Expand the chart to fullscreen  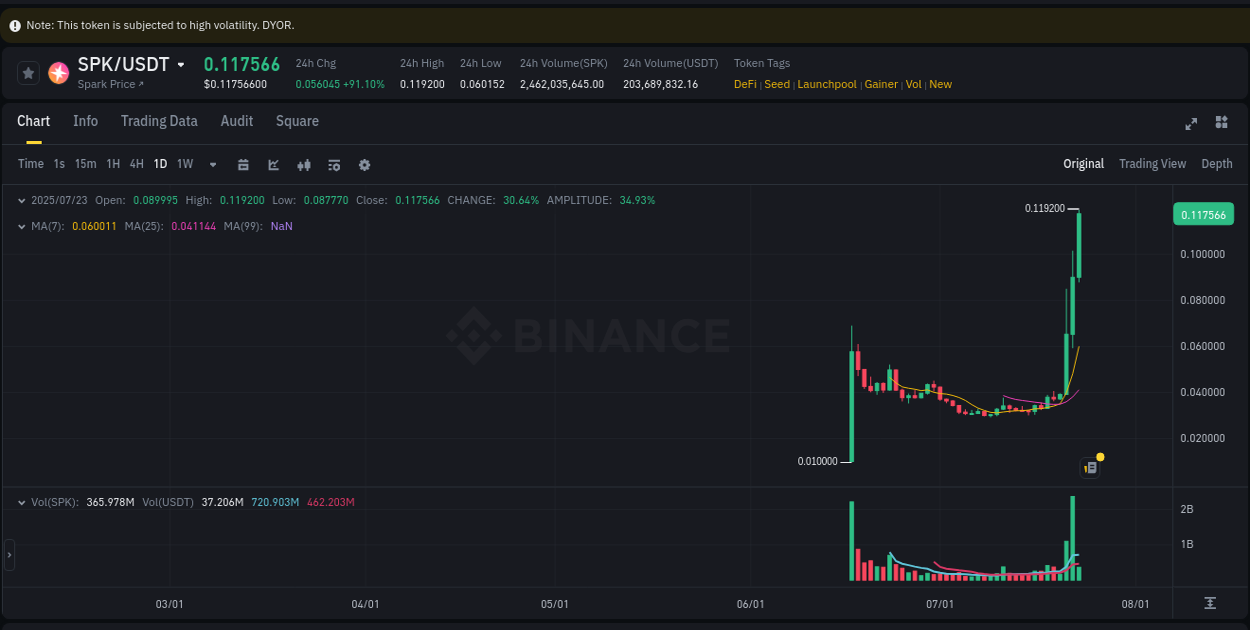pos(1190,122)
